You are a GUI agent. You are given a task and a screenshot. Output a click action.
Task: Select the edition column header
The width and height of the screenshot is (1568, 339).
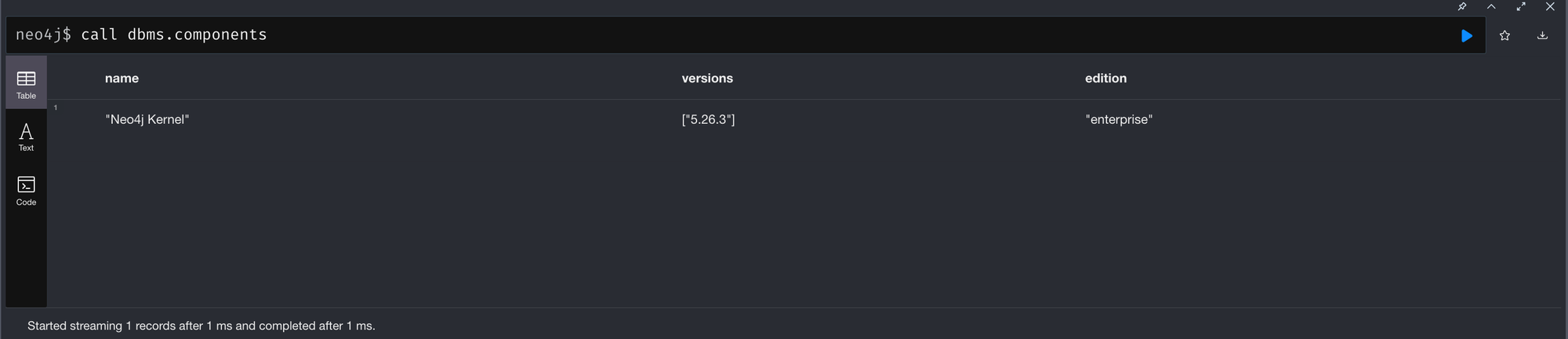point(1105,78)
